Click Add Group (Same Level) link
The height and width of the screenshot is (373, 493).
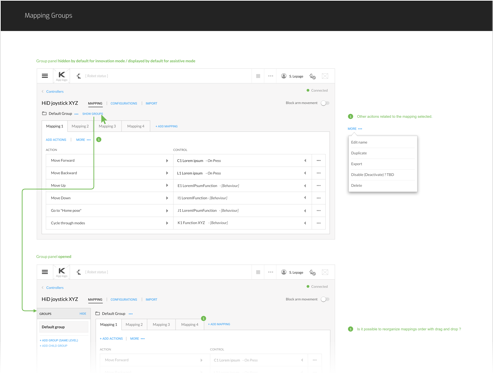tap(59, 340)
